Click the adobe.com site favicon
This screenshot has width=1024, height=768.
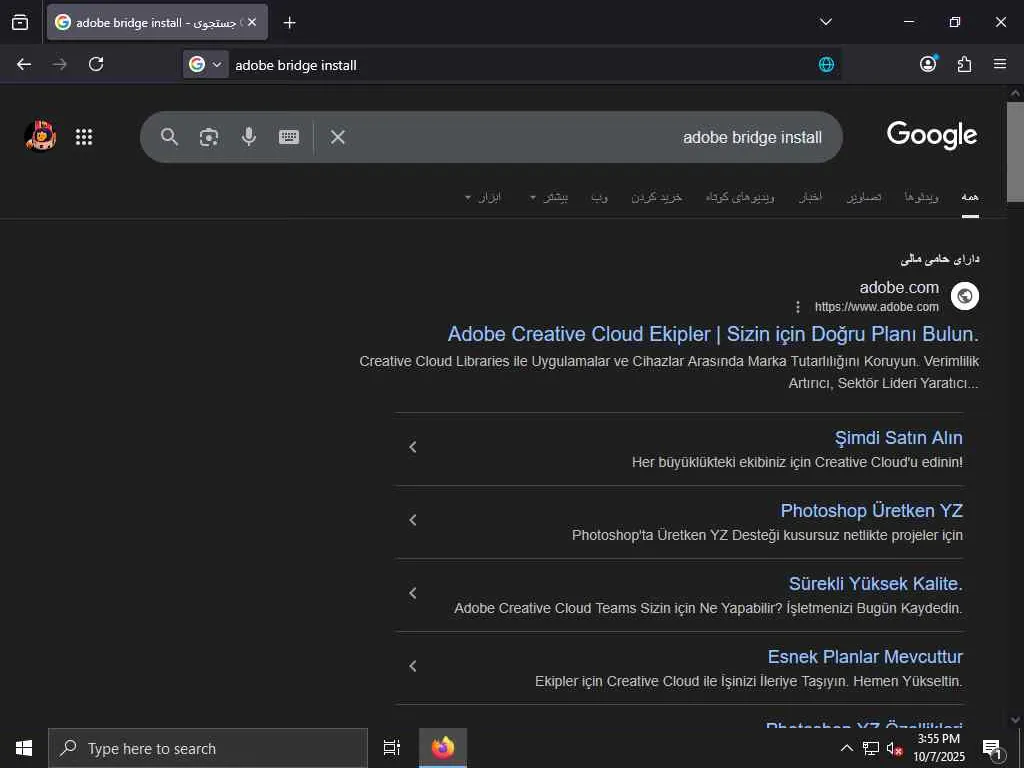(965, 296)
